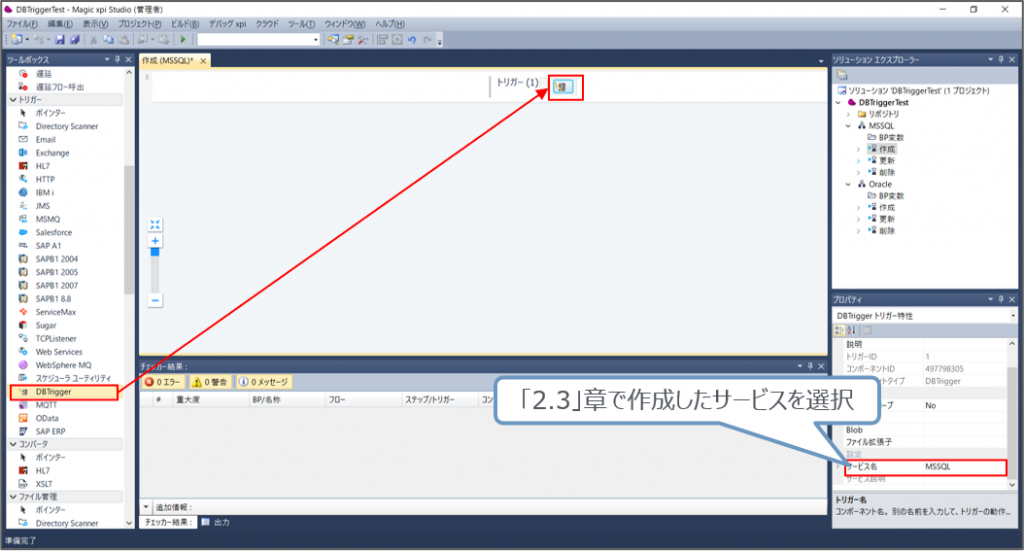
Task: Click the サービス名 MSSQL value field
Action: (x=963, y=467)
